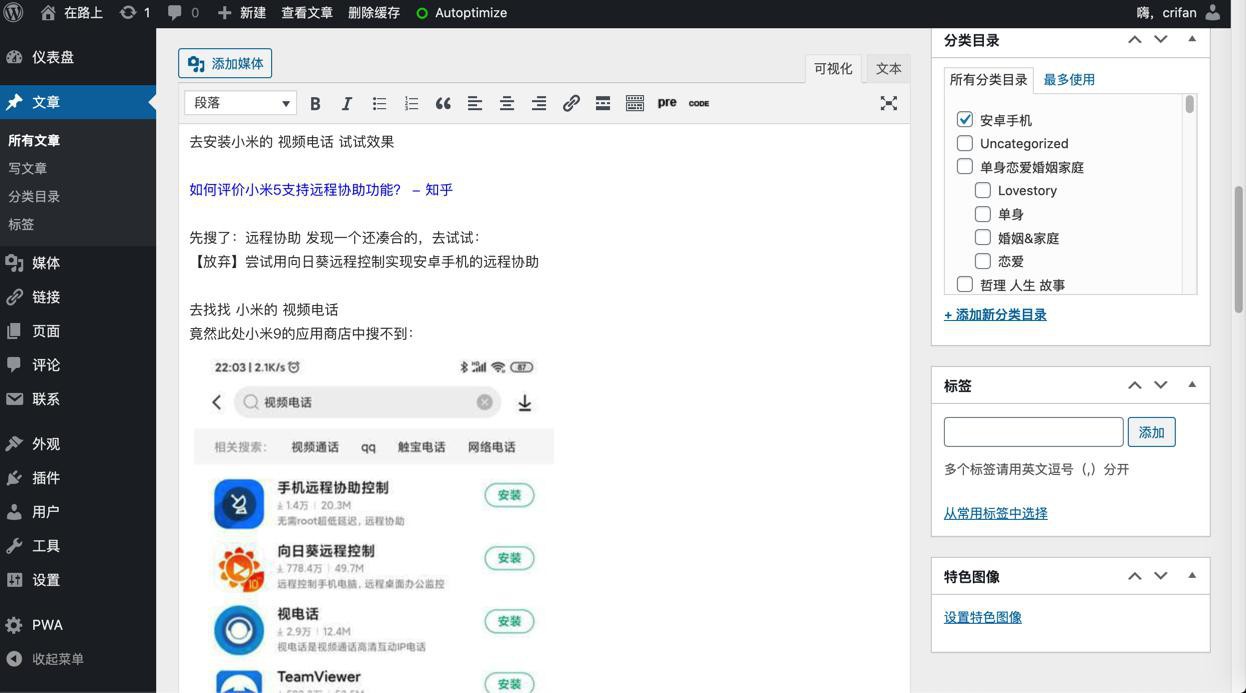This screenshot has width=1246, height=693.
Task: Open the Links (链接) sidebar menu
Action: (78, 297)
